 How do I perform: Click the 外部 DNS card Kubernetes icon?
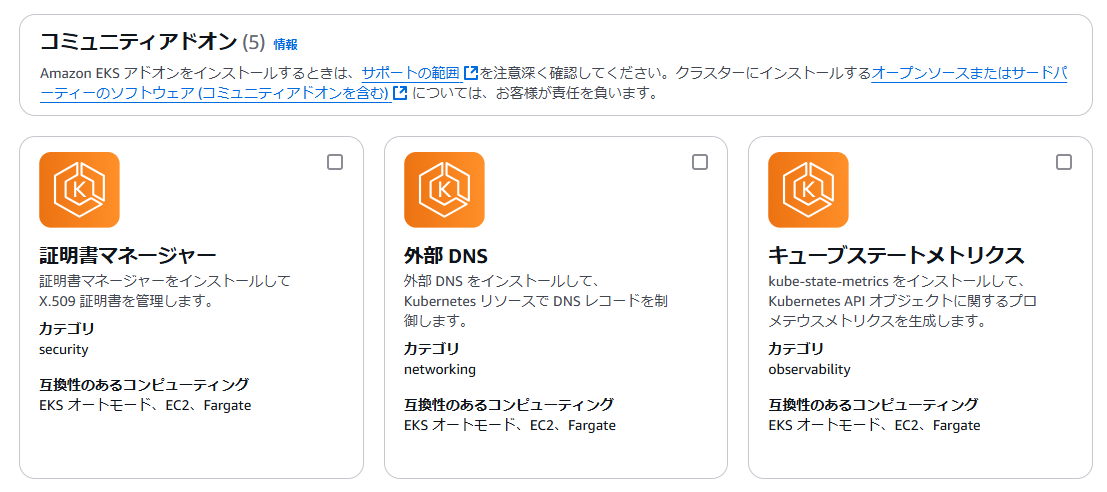pos(444,190)
